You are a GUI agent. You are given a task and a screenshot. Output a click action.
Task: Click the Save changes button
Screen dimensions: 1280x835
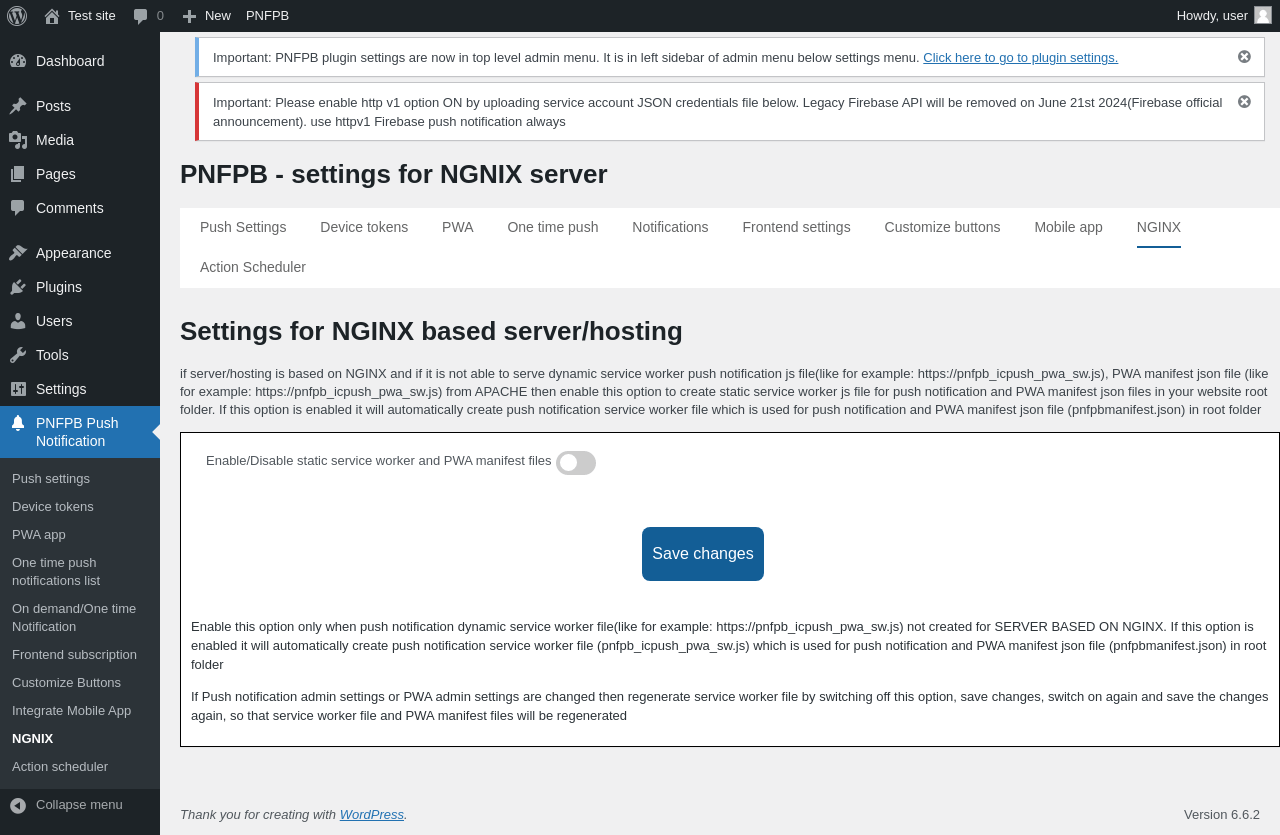tap(703, 554)
